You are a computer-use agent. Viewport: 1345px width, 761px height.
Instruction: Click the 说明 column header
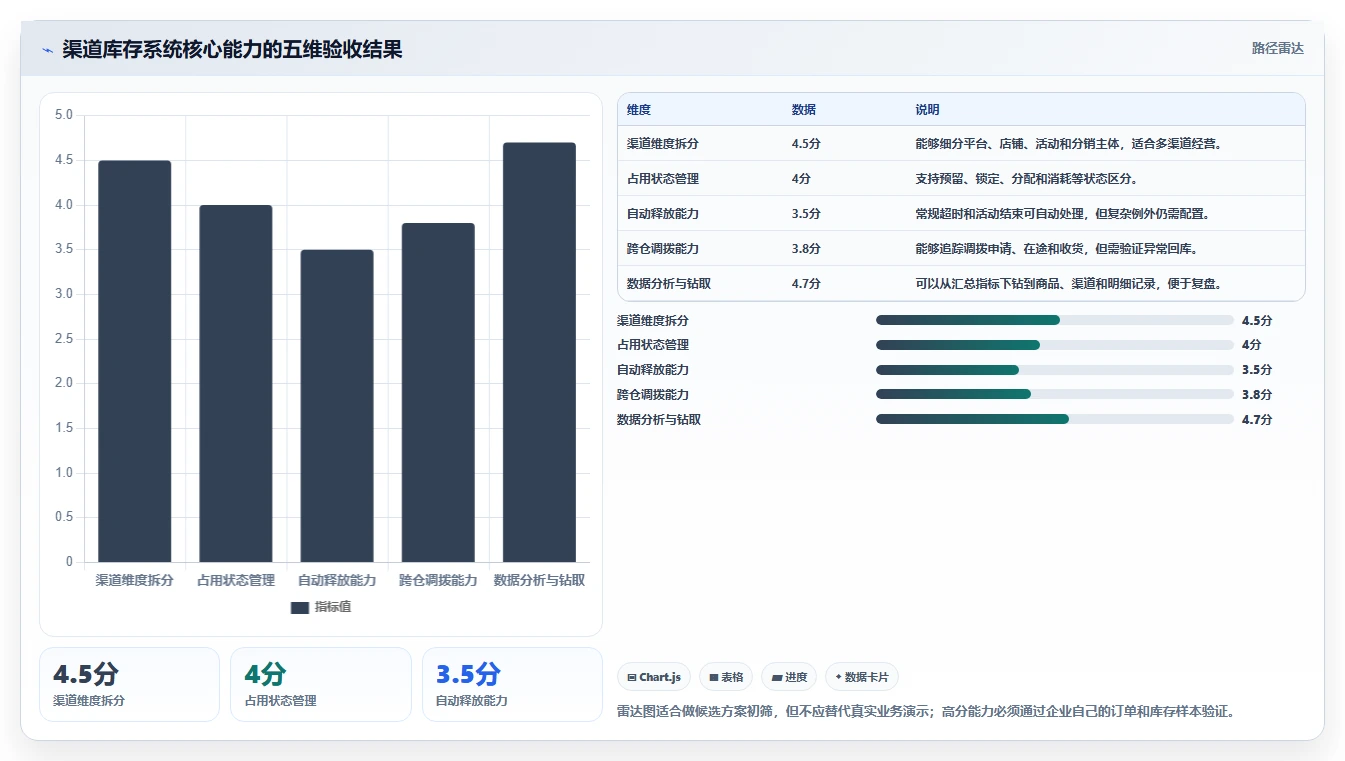tap(927, 110)
